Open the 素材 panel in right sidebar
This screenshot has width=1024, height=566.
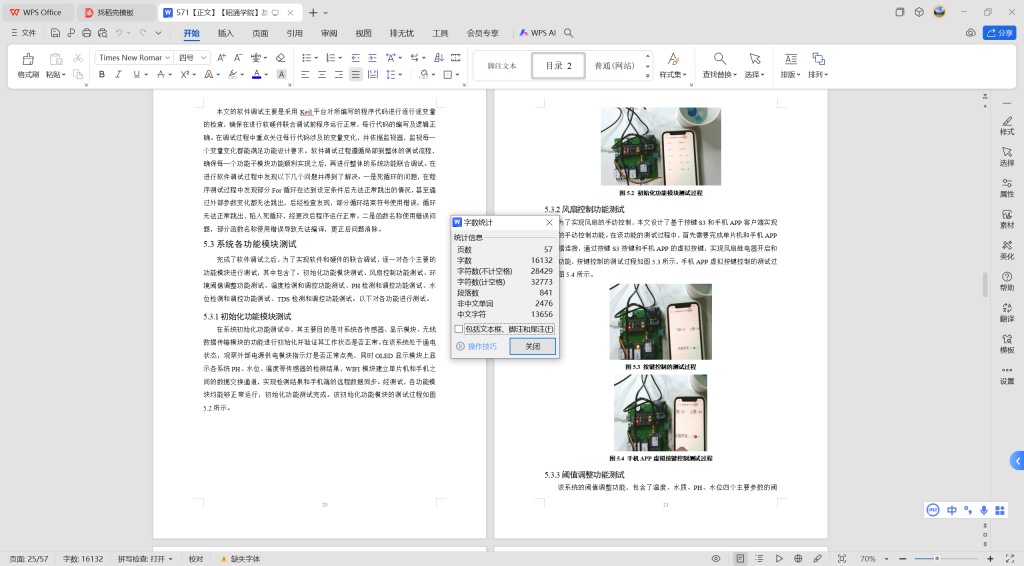click(1007, 219)
